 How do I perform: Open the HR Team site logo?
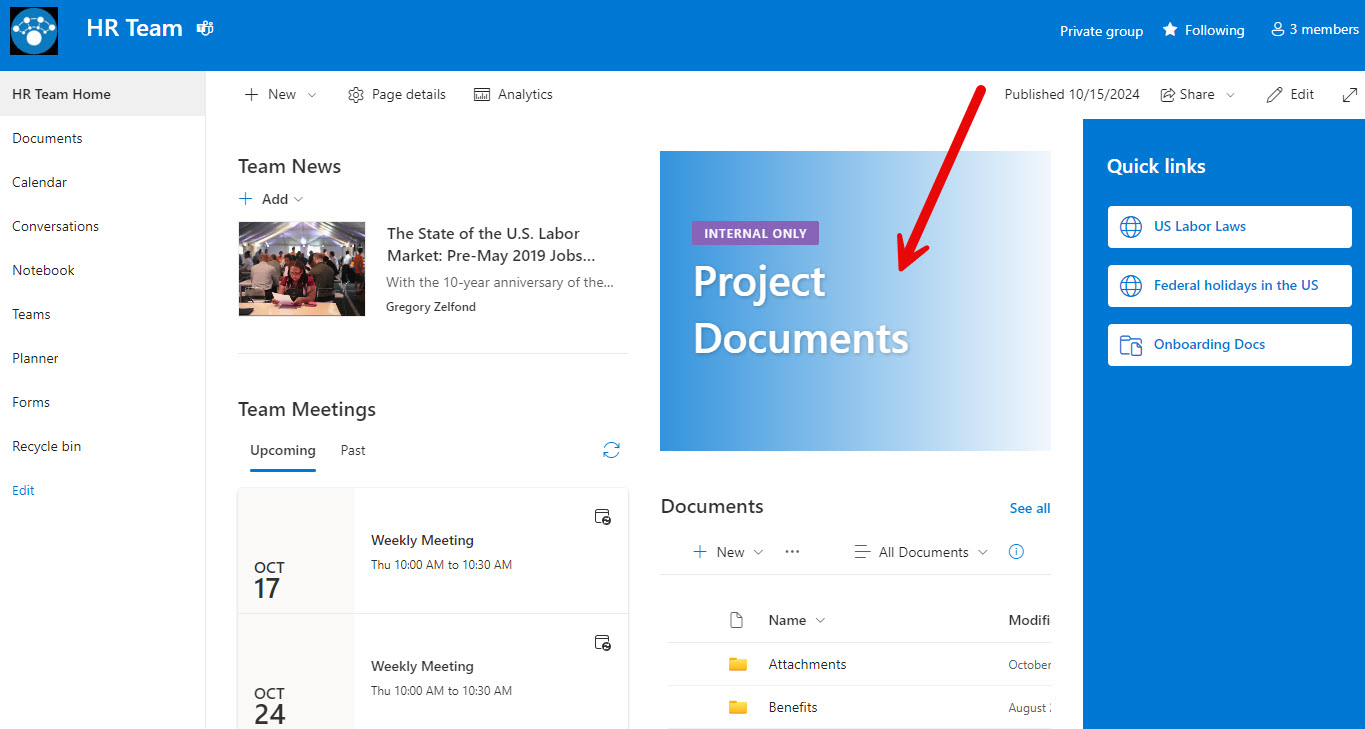pos(34,31)
